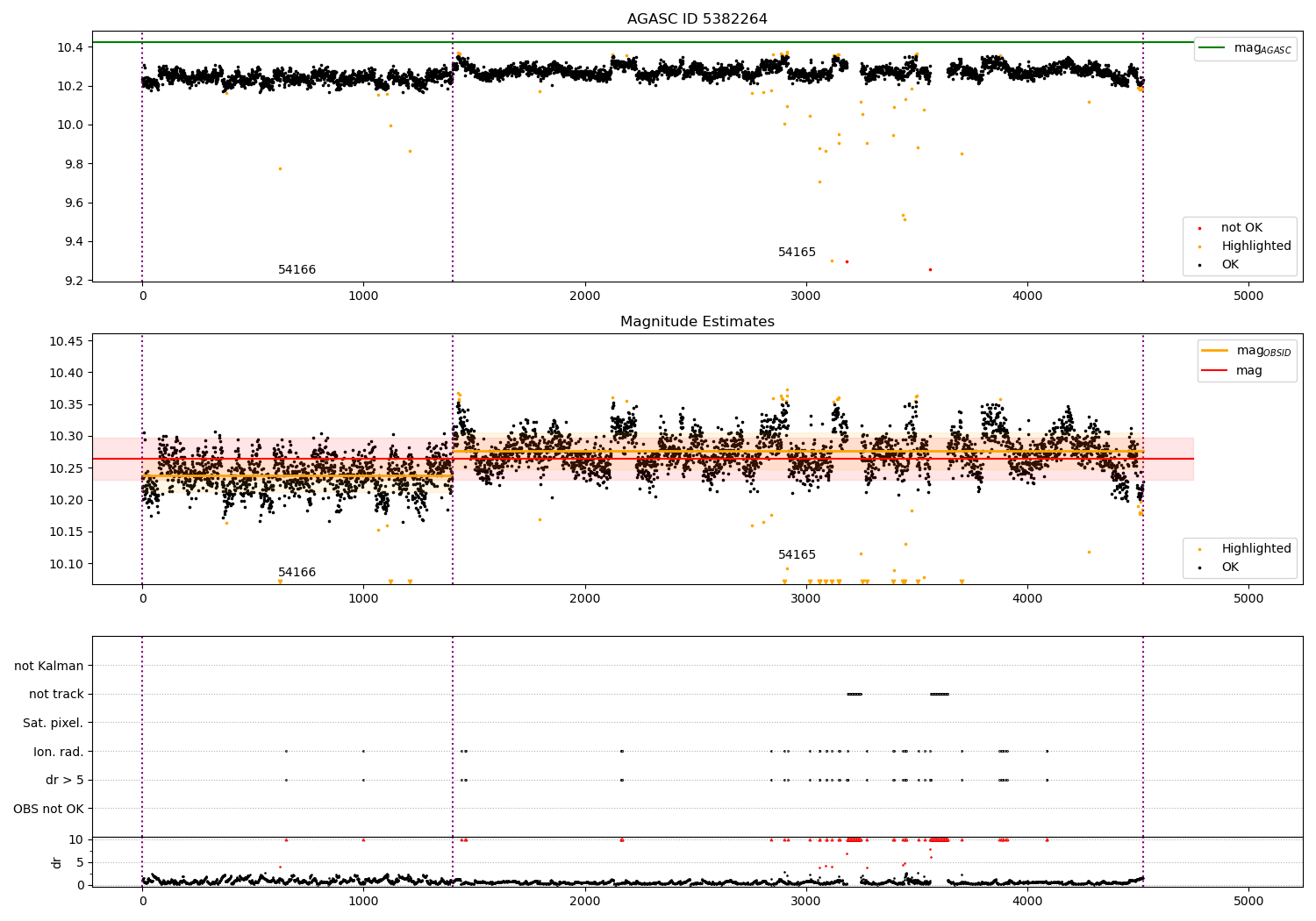
Task: Click the 3000 x-axis tick in middle plot
Action: (x=805, y=599)
